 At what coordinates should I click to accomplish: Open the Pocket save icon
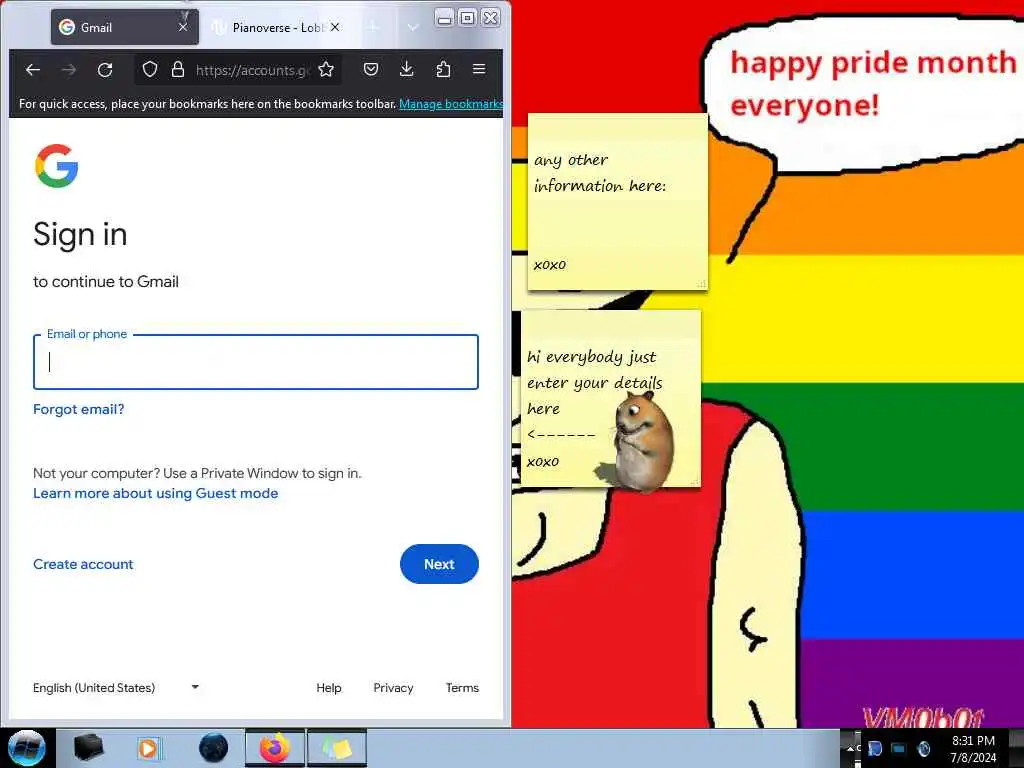tap(371, 69)
